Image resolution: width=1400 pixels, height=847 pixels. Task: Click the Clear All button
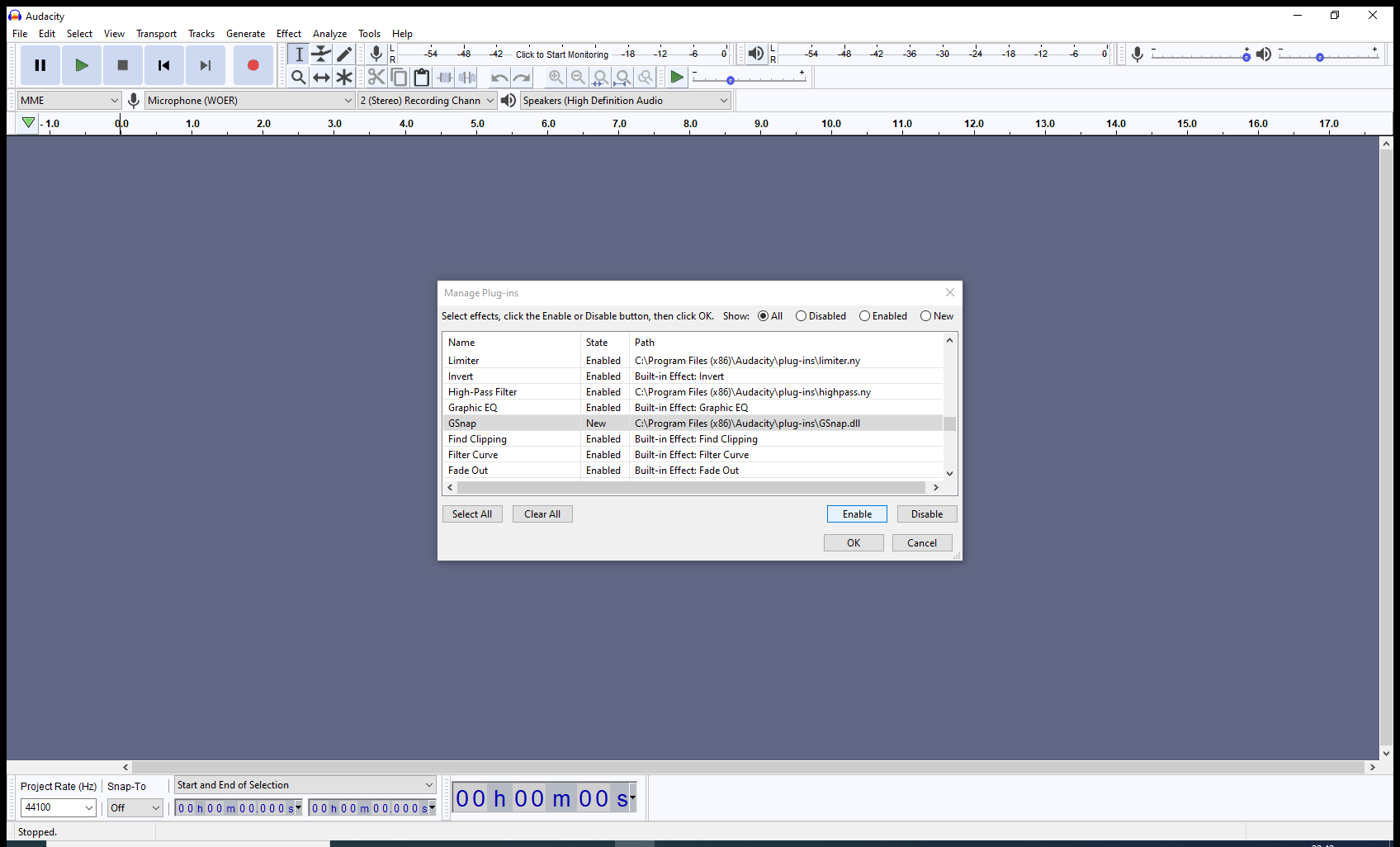click(542, 514)
